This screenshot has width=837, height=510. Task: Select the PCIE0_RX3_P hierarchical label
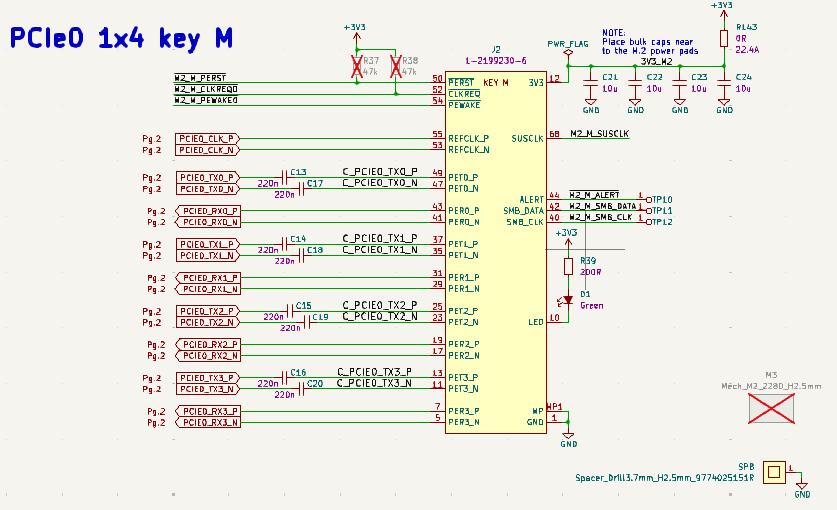point(208,411)
